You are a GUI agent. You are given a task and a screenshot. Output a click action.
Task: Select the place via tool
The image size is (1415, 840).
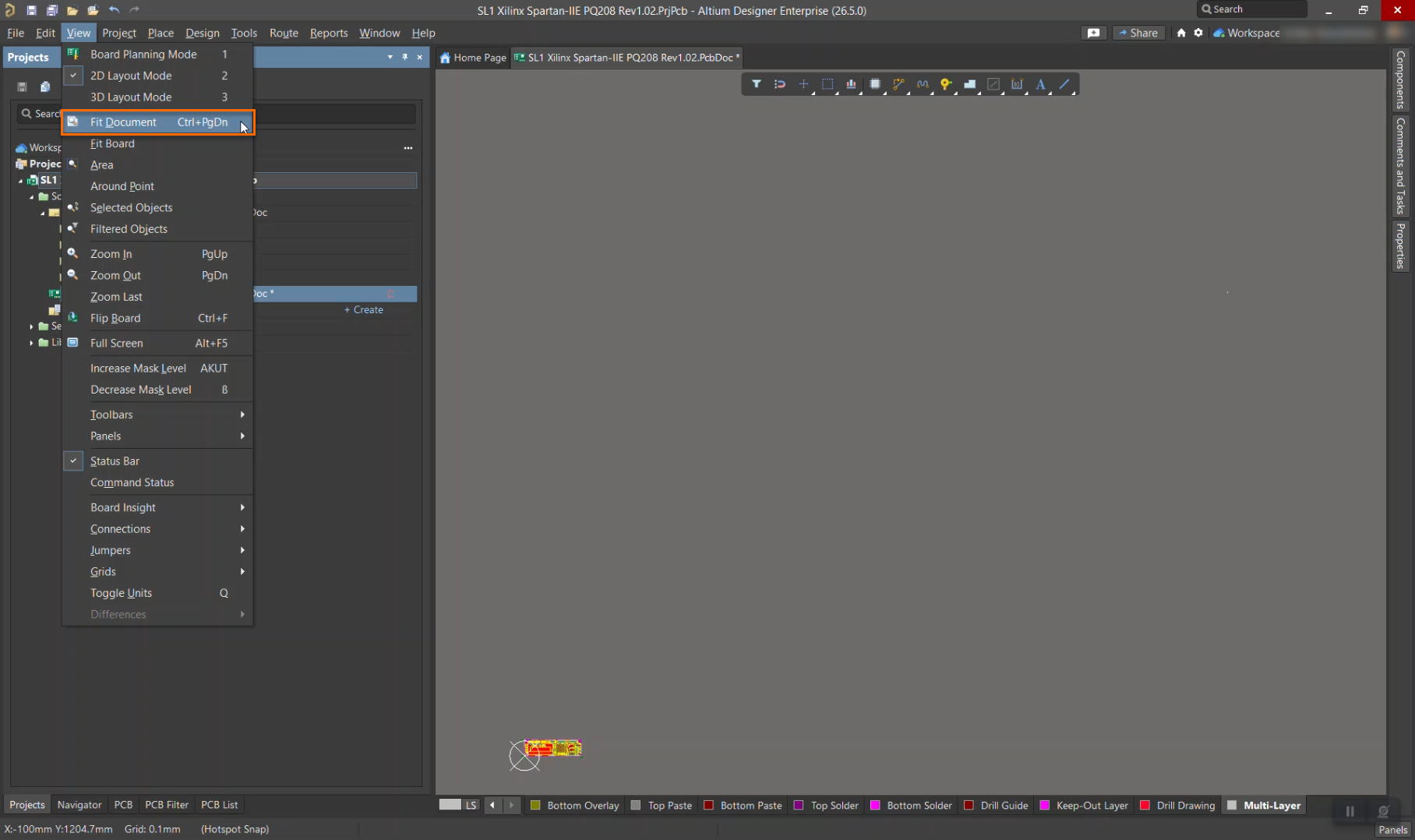946,84
